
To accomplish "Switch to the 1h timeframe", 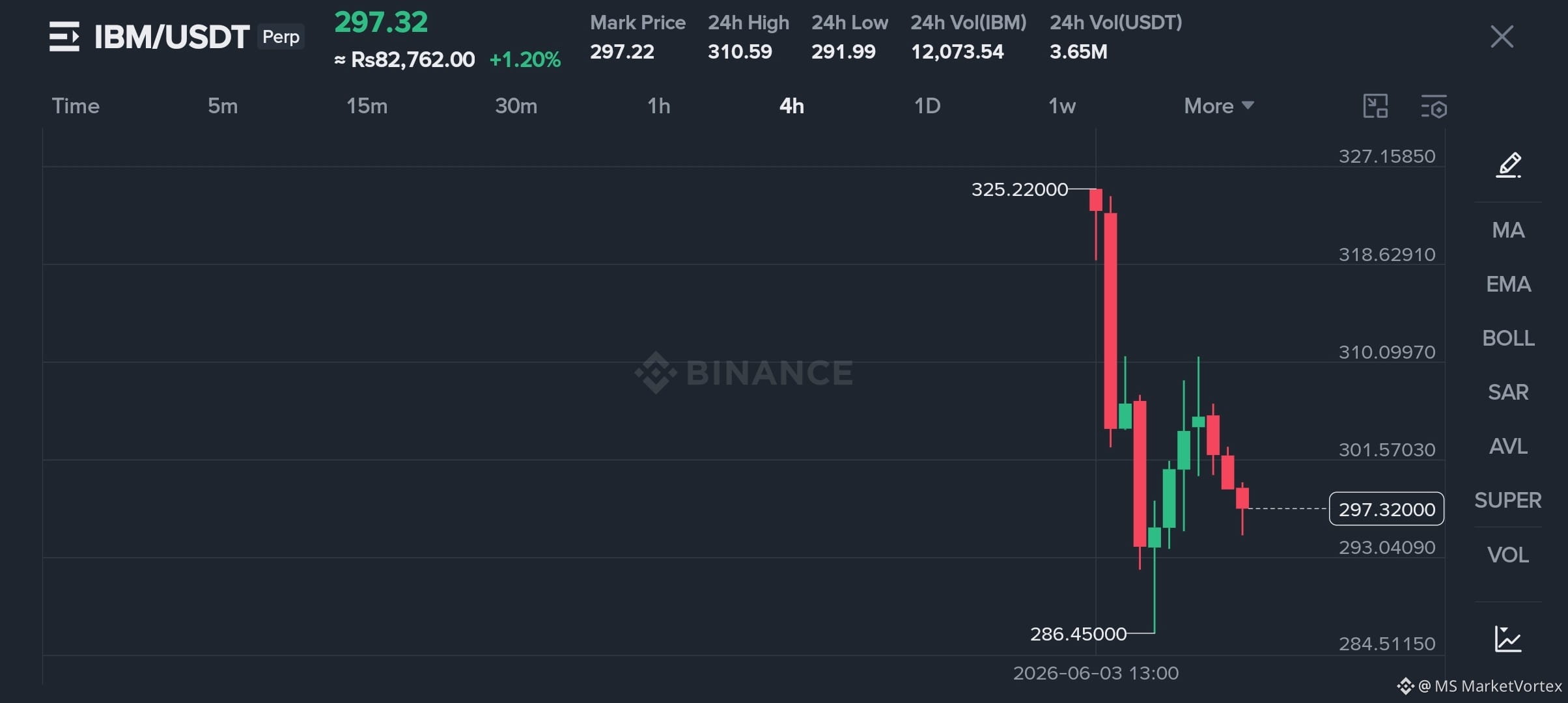I will (658, 105).
